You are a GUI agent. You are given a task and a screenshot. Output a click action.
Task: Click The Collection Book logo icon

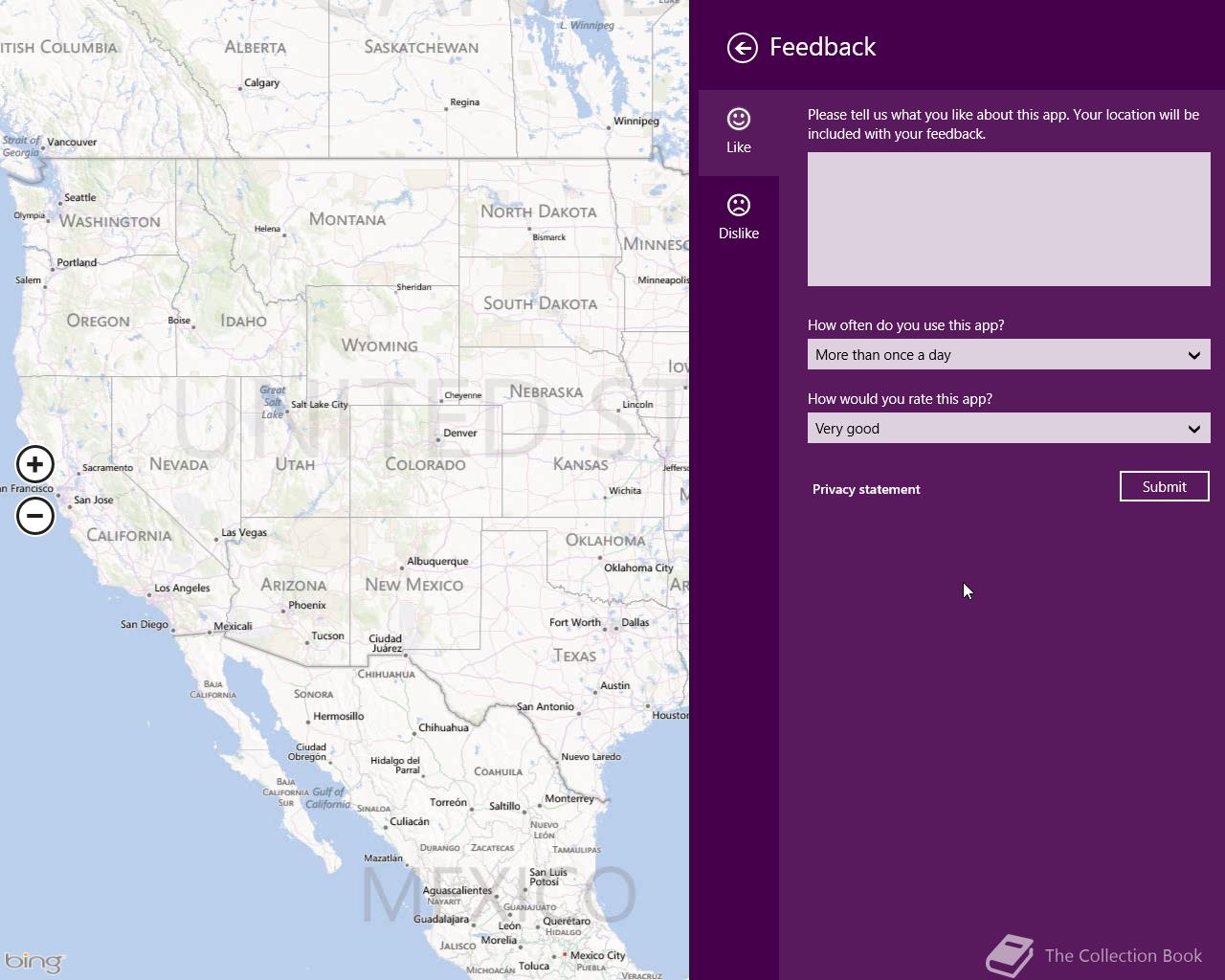(1010, 955)
